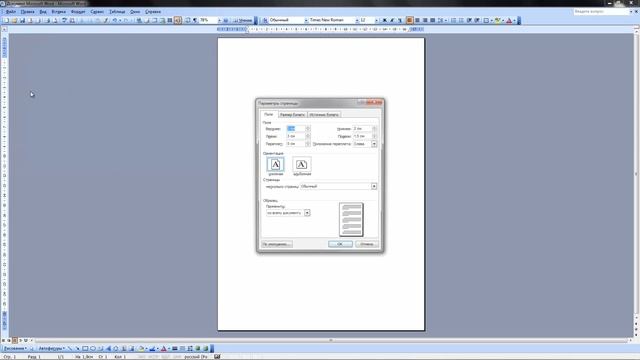
Task: Click the Text Box drawing icon
Action: point(100,349)
